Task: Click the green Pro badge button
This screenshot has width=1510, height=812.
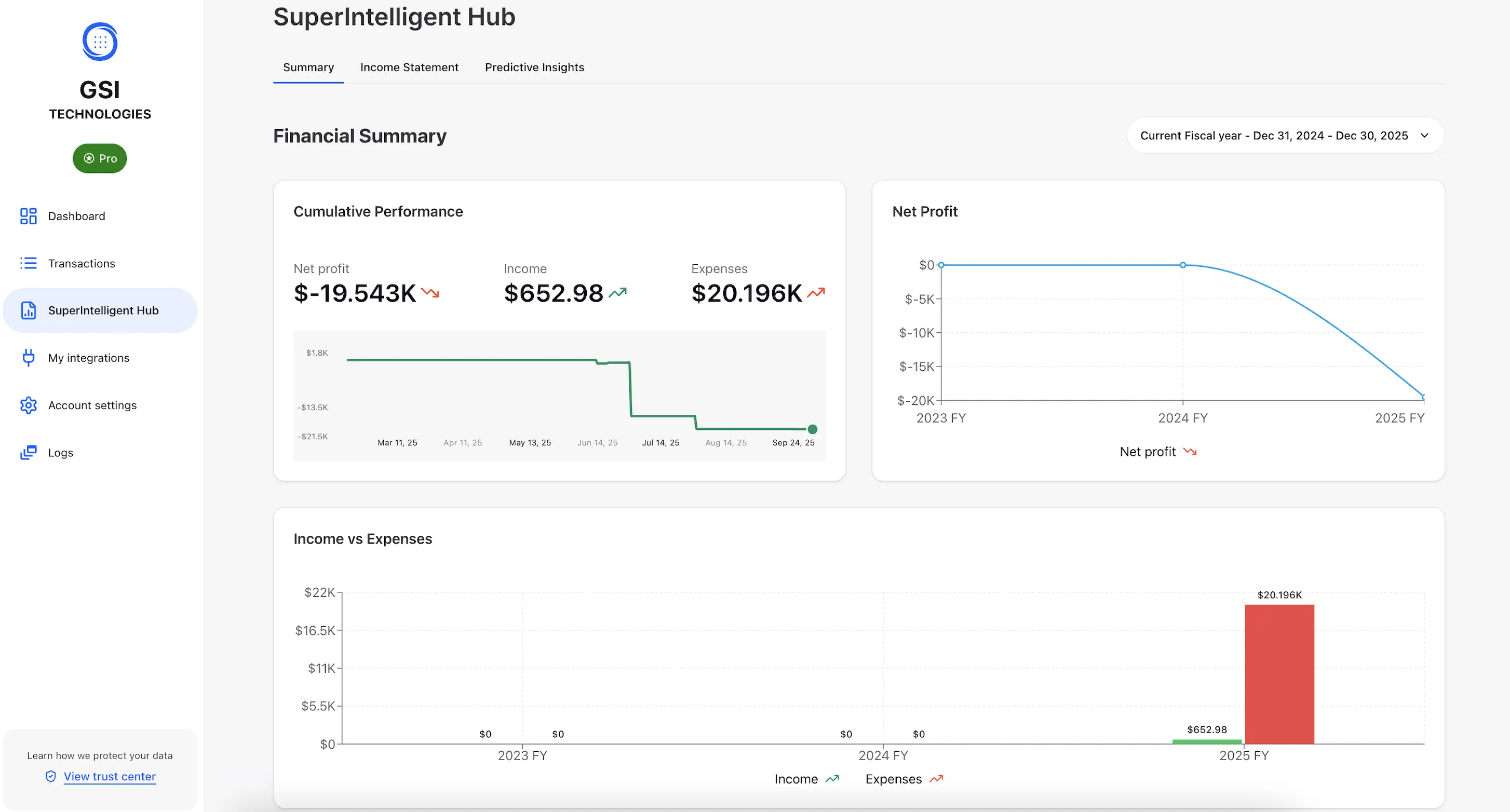Action: point(100,158)
